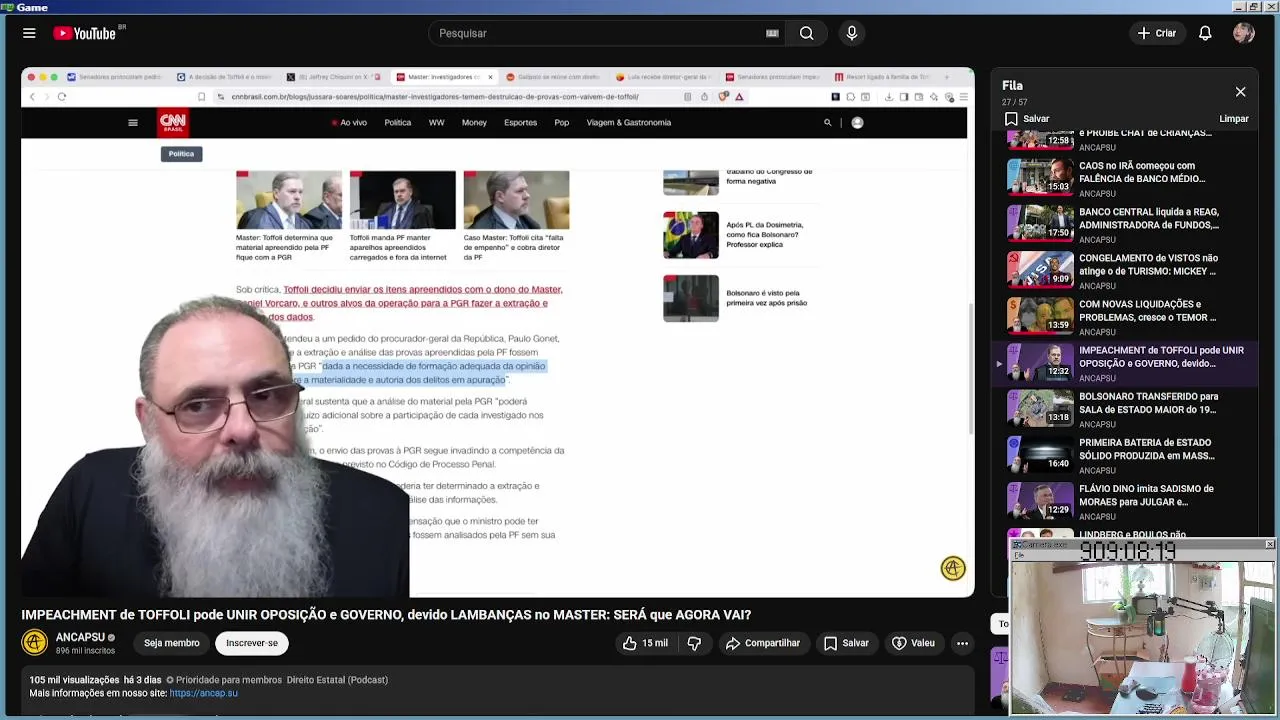The height and width of the screenshot is (720, 1280).
Task: Open the Criar create menu
Action: coord(1156,33)
